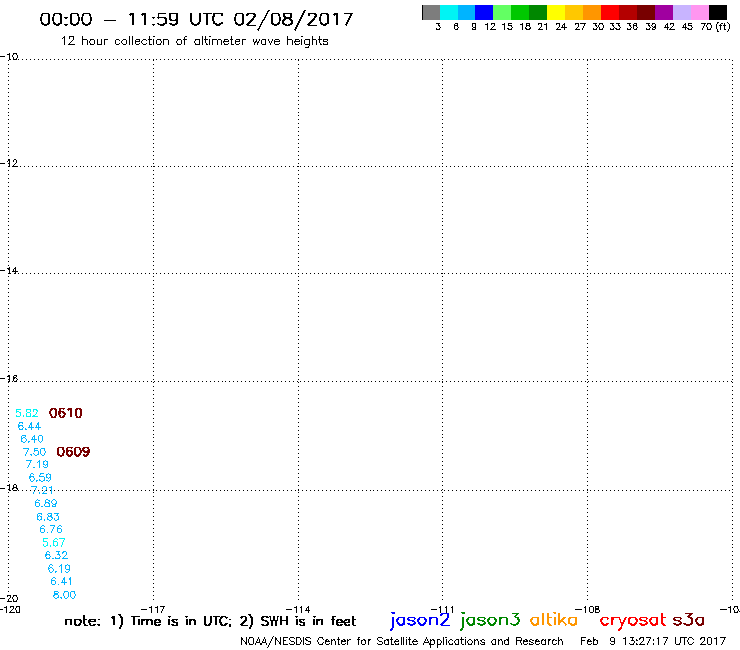Click the '24' label under the color scale
Screen dimensions: 740x650
[561, 27]
